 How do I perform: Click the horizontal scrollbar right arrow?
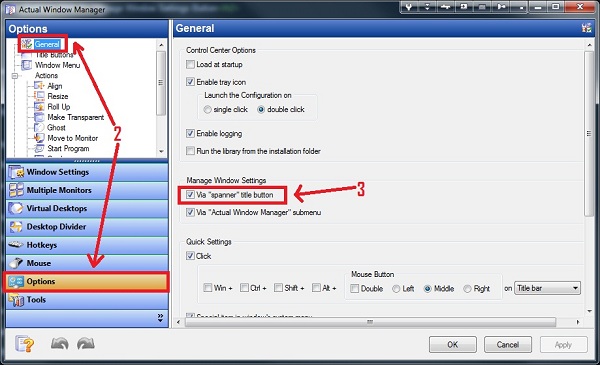coord(577,322)
